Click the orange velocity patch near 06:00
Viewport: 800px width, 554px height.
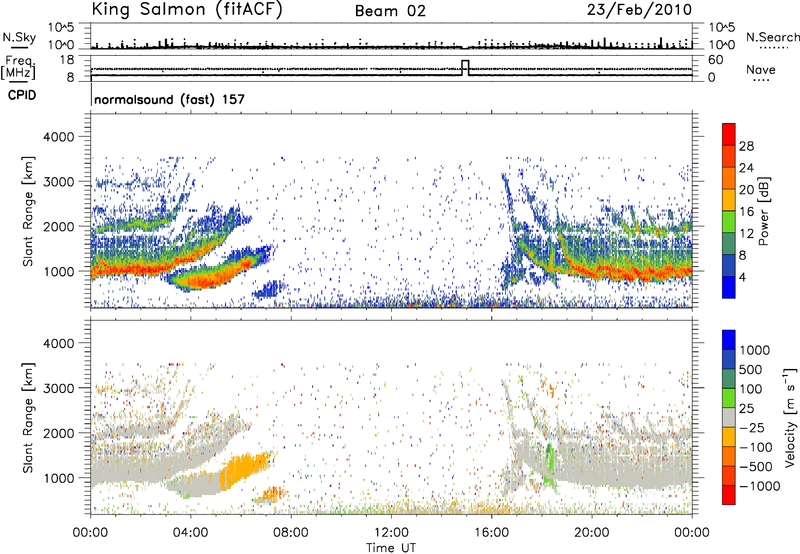[x=244, y=469]
